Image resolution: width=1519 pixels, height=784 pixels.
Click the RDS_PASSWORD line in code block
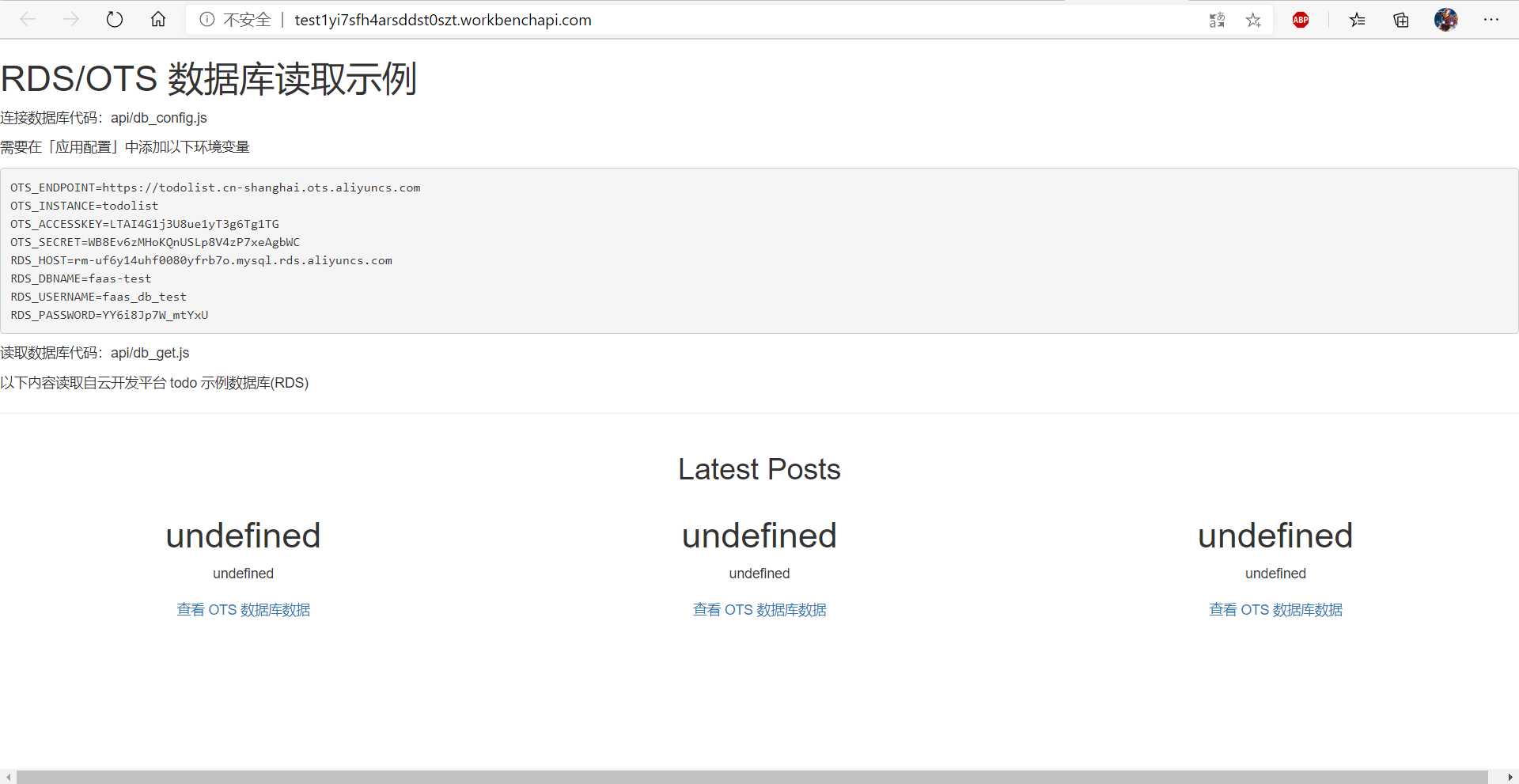(109, 315)
